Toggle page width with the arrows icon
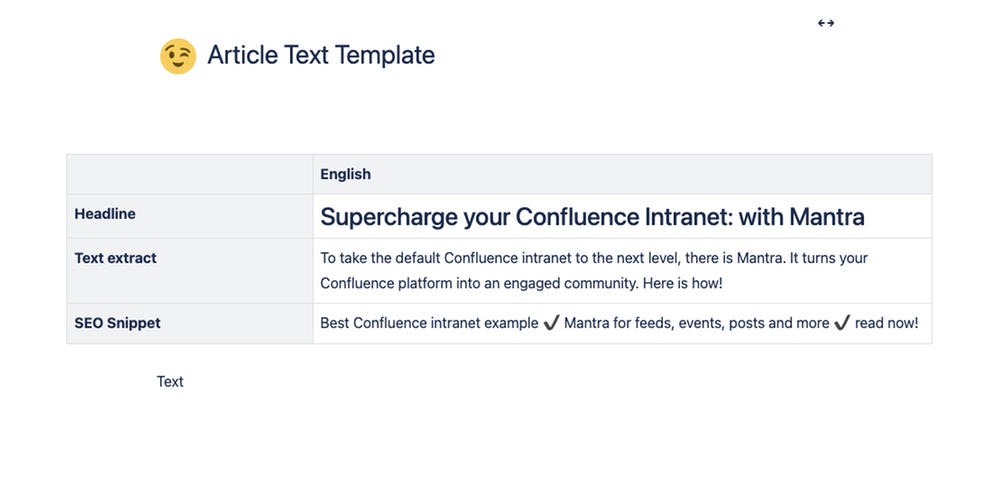This screenshot has width=998, height=481. tap(826, 23)
